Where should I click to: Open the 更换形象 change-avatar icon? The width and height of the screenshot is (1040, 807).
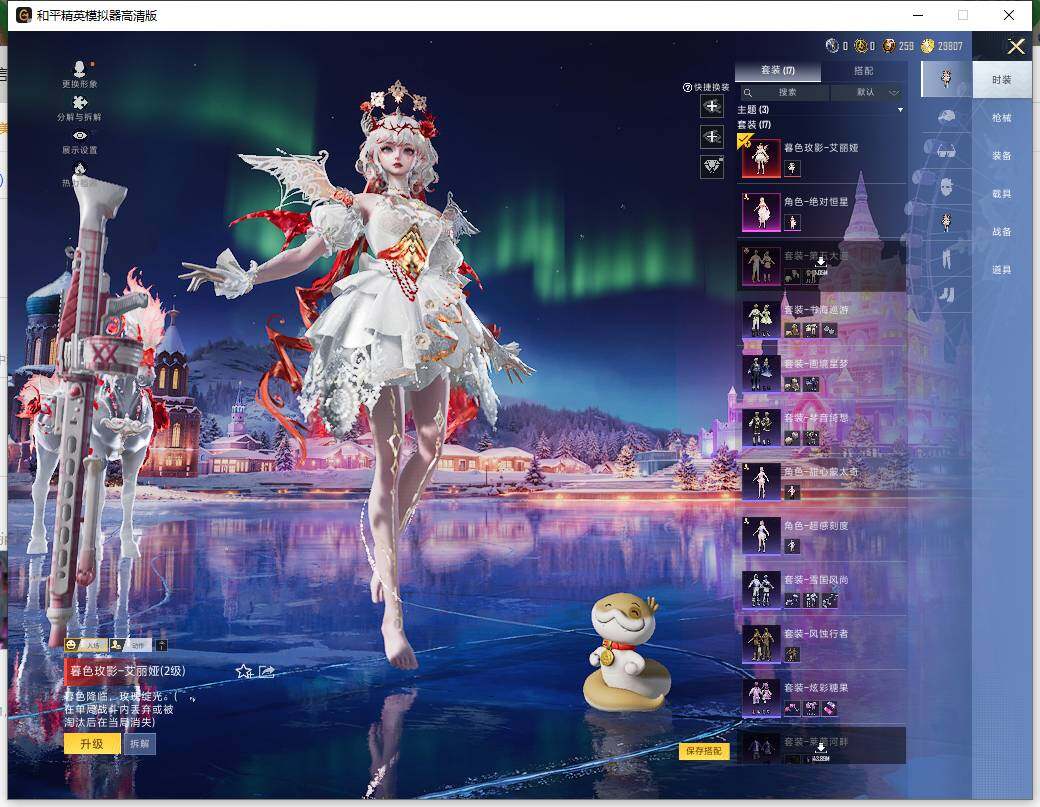point(80,69)
